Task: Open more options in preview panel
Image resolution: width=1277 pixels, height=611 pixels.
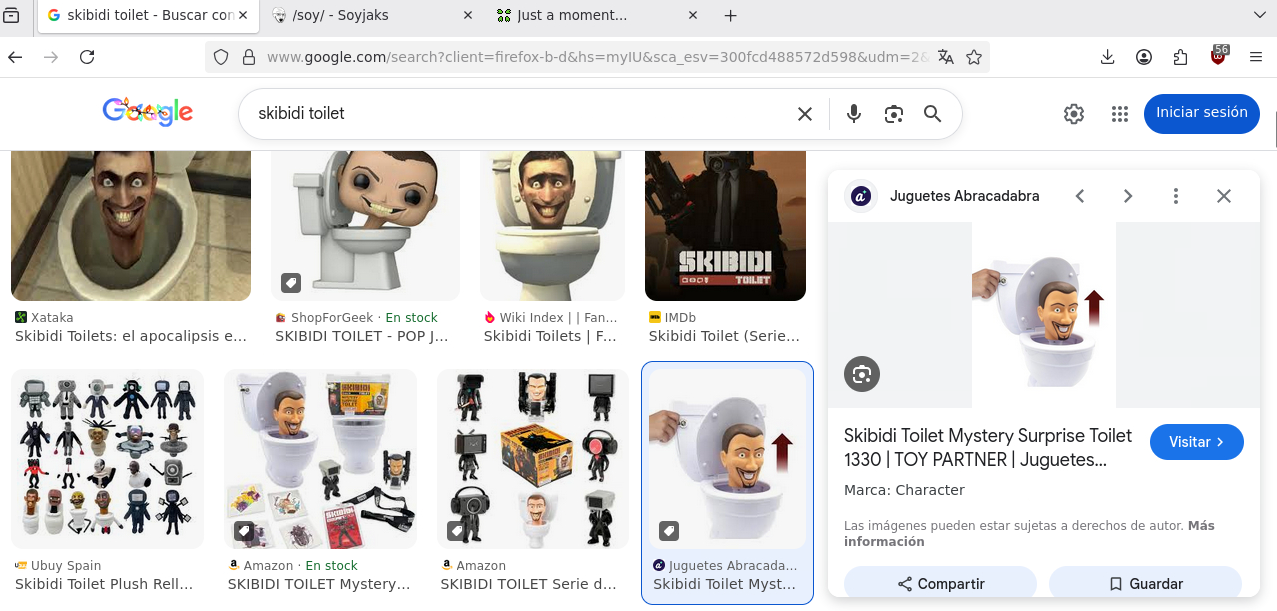Action: (1176, 196)
